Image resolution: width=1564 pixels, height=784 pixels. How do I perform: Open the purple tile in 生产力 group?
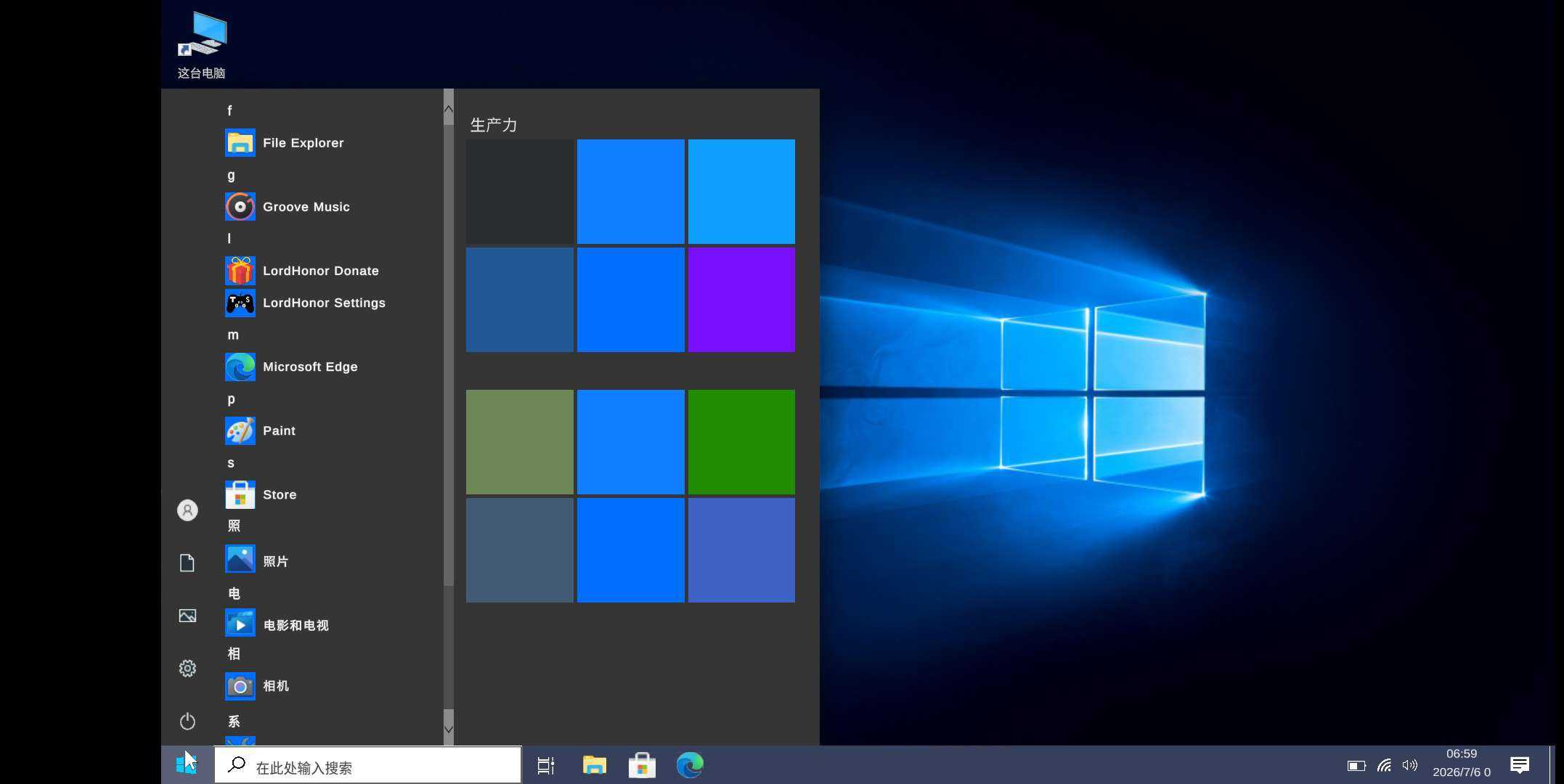tap(741, 300)
